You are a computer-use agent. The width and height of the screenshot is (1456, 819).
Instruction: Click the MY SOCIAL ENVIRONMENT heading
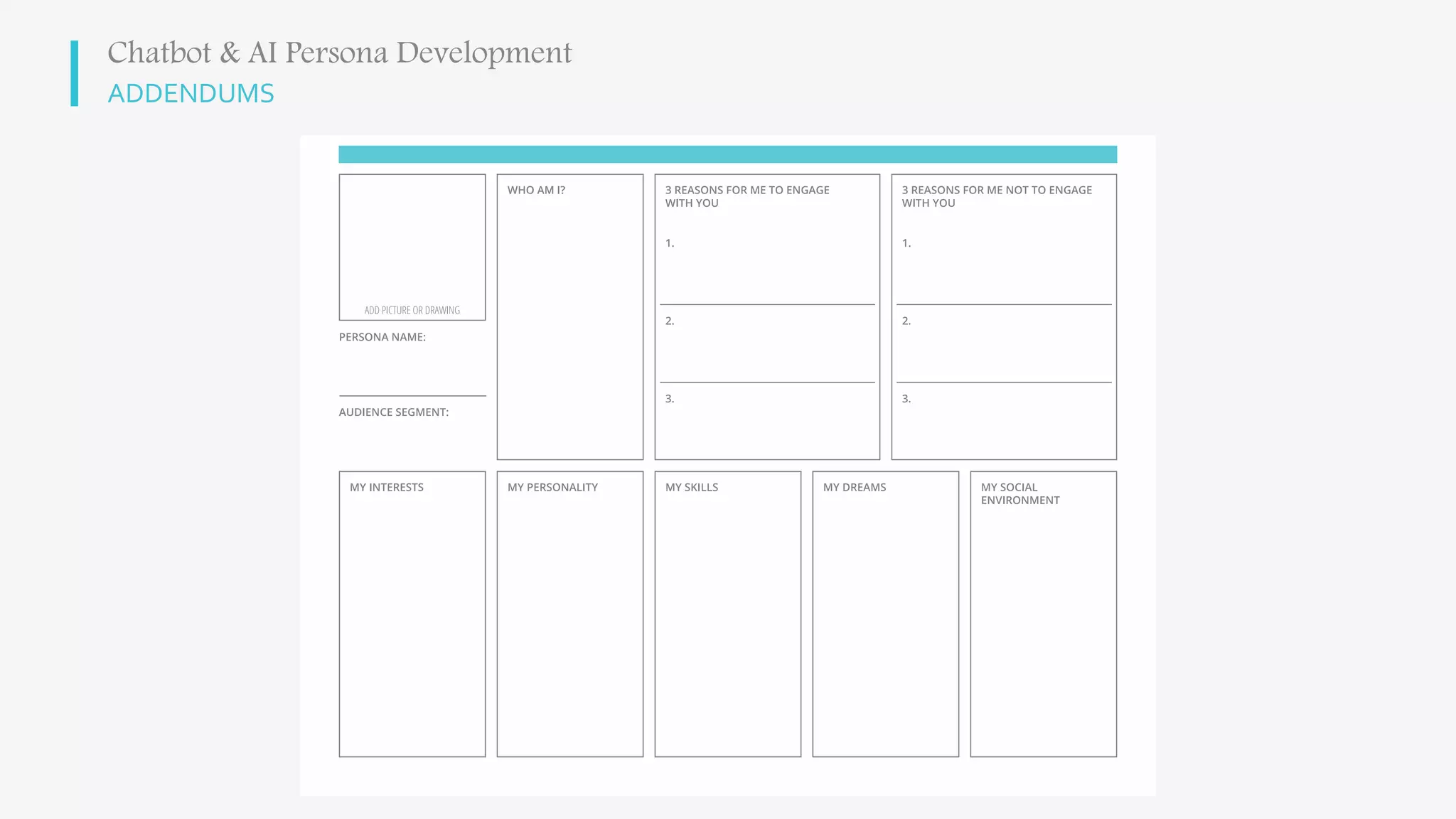tap(1020, 493)
